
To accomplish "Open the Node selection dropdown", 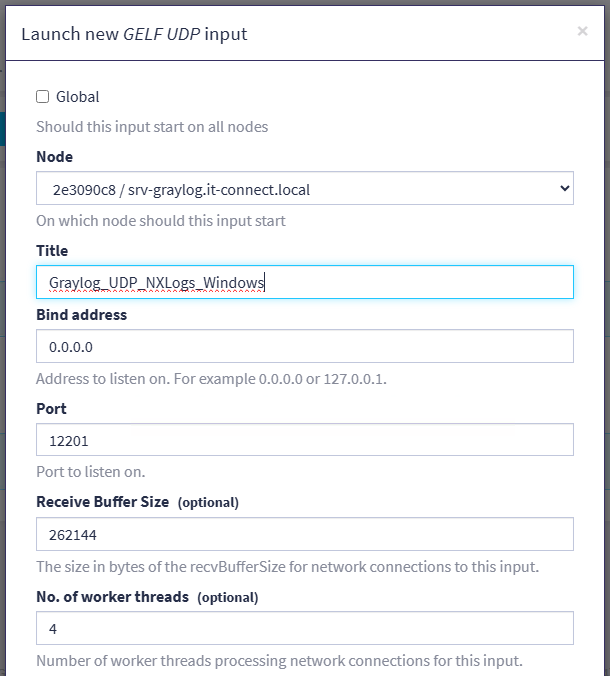I will (x=304, y=188).
